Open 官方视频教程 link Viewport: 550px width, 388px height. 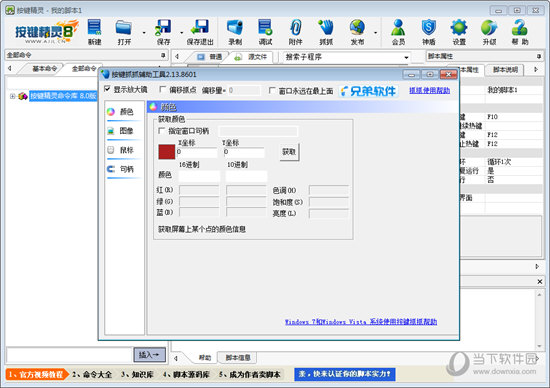tap(36, 374)
